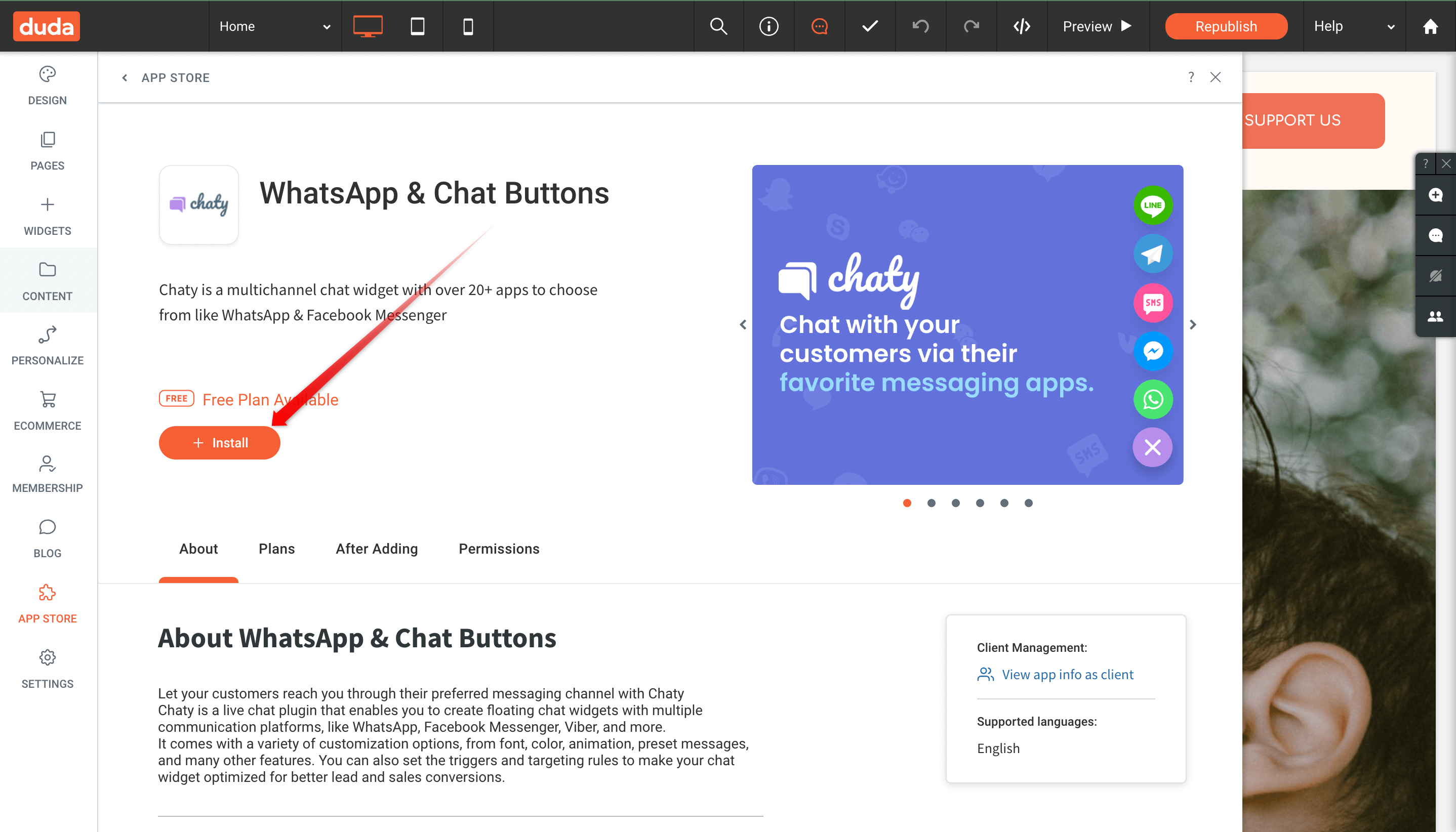
Task: Select the fourth carousel dot
Action: click(x=980, y=503)
